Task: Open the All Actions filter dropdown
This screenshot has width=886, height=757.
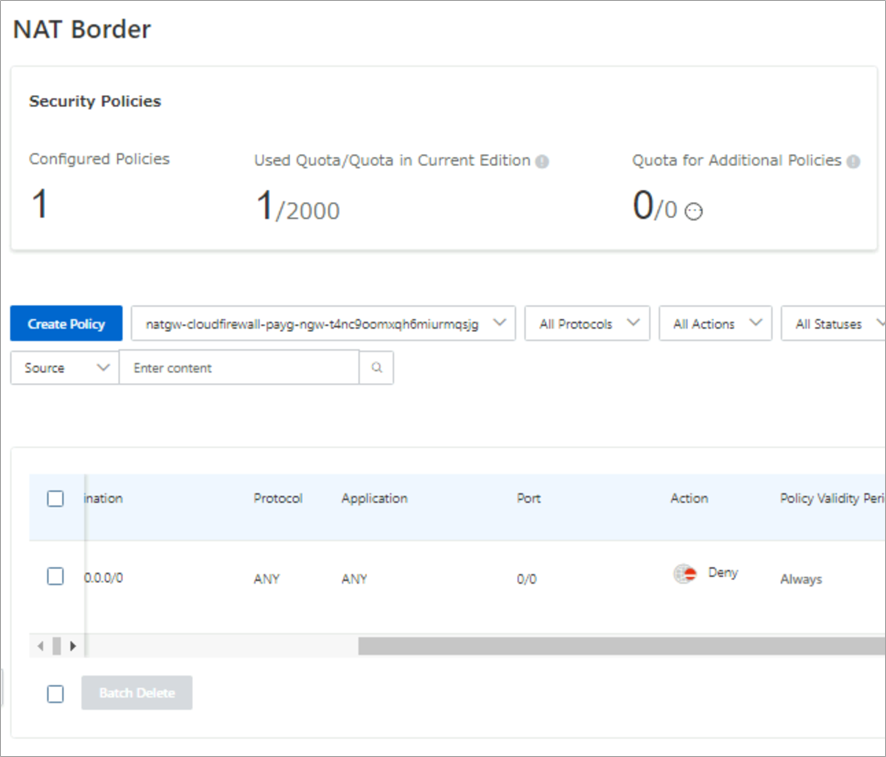Action: click(715, 324)
